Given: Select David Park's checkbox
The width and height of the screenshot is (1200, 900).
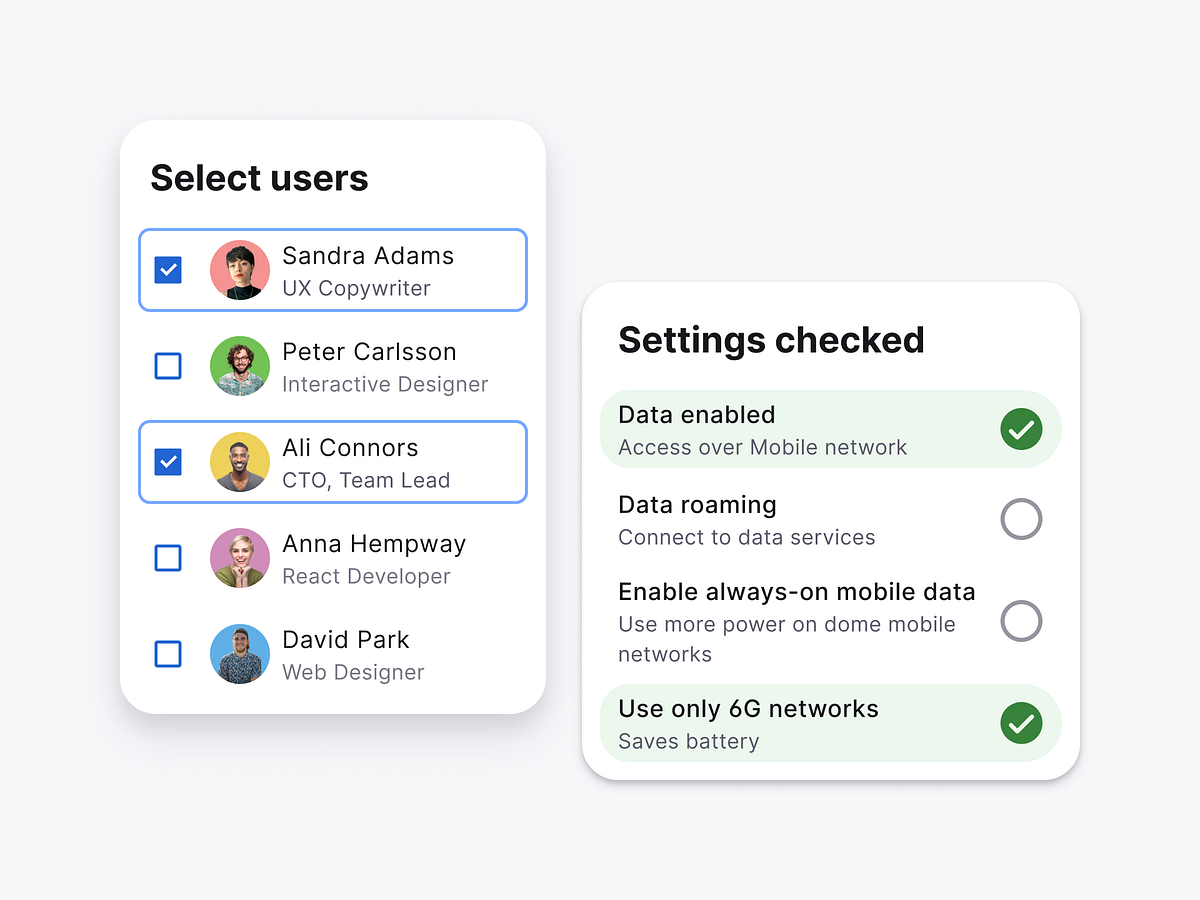Looking at the screenshot, I should [x=168, y=654].
